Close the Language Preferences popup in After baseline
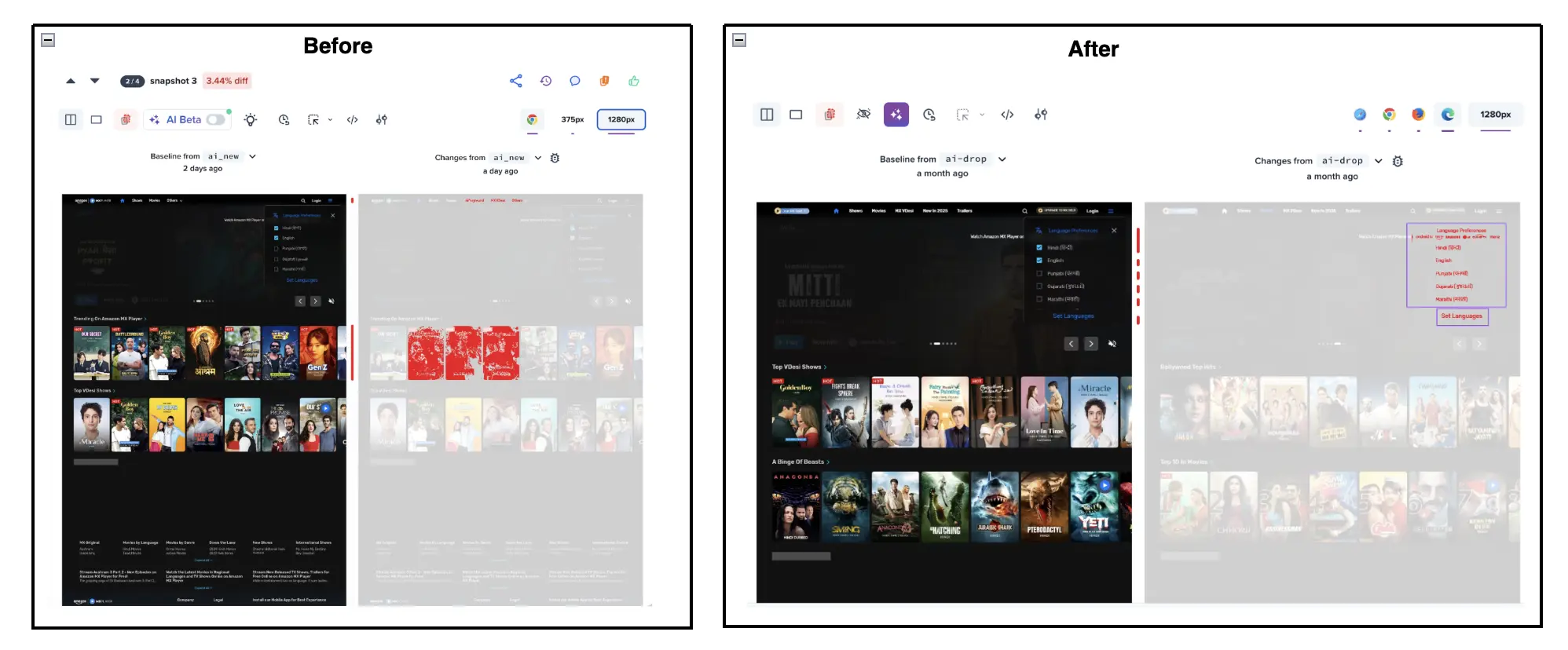The height and width of the screenshot is (650, 1568). tap(1114, 230)
